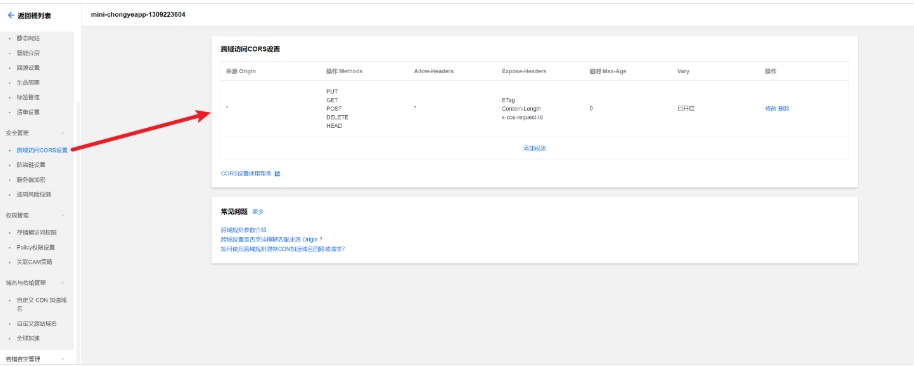
Task: Collapse the 域名与传输管理 sidebar section
Action: point(63,283)
